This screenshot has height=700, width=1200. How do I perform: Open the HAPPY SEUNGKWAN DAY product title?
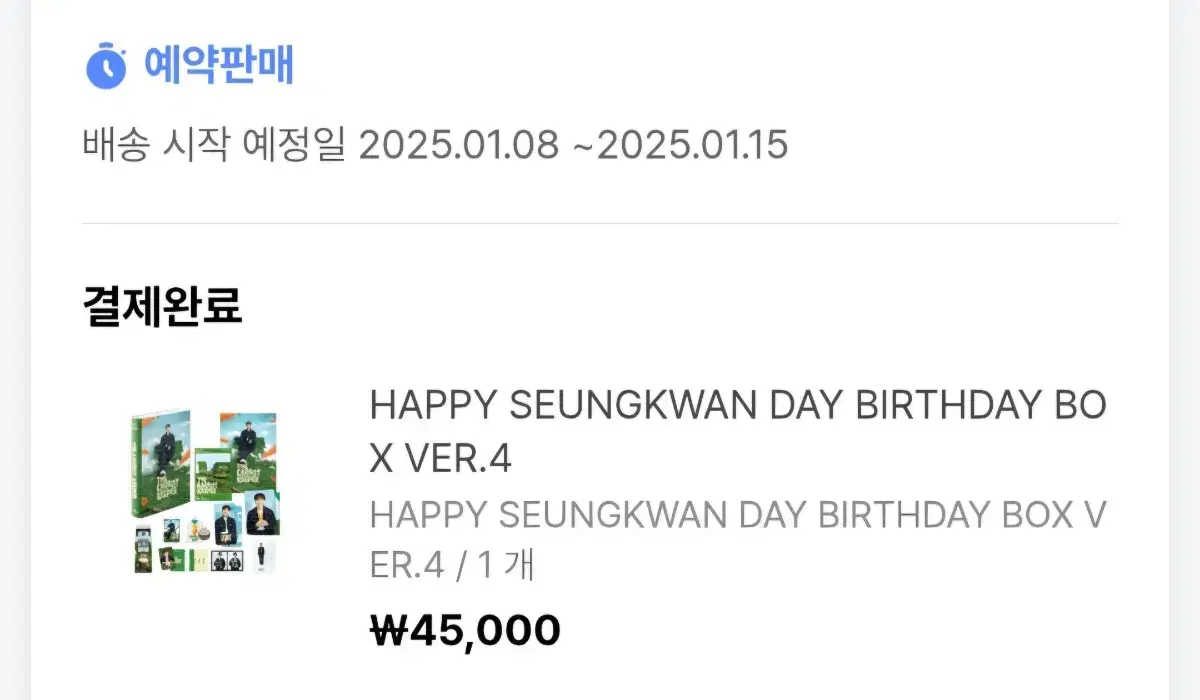(x=738, y=432)
